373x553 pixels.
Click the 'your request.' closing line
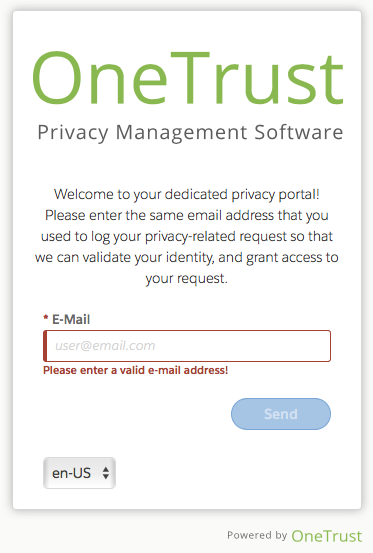[186, 279]
